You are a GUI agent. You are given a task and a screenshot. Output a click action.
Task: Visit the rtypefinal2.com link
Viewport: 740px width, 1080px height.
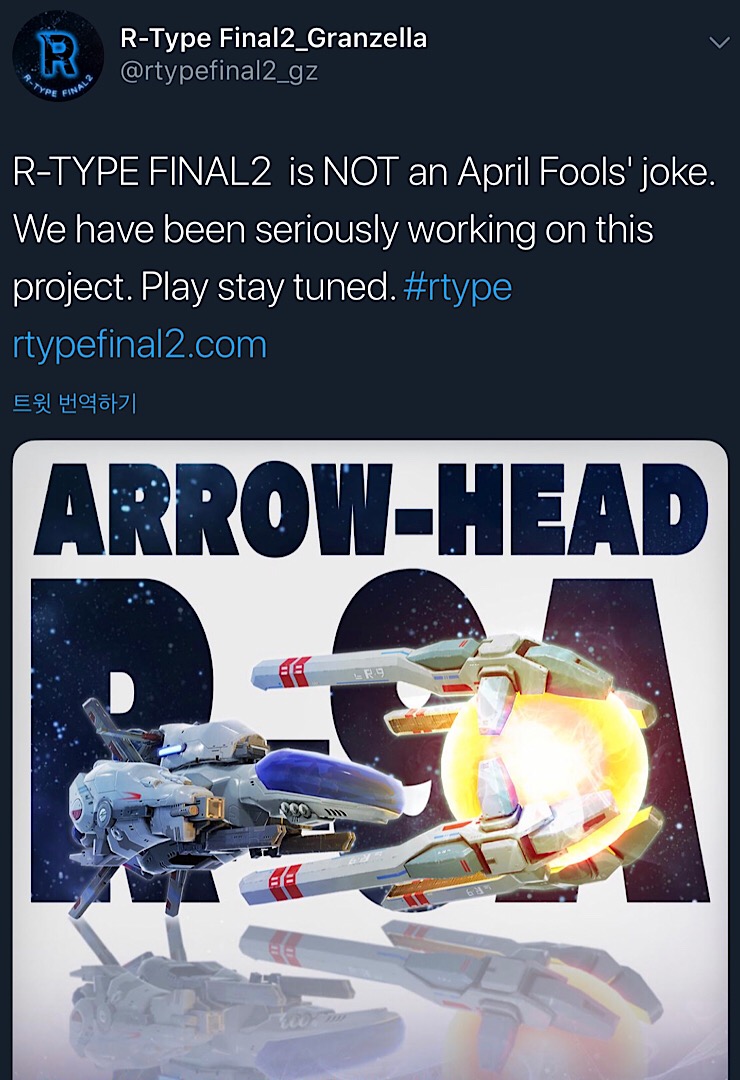click(x=140, y=344)
